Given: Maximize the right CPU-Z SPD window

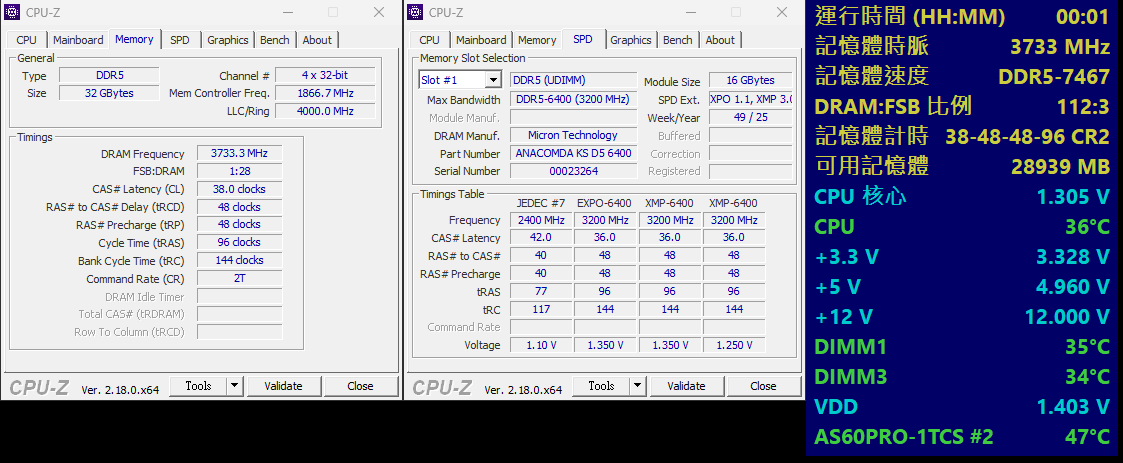Looking at the screenshot, I should [735, 13].
